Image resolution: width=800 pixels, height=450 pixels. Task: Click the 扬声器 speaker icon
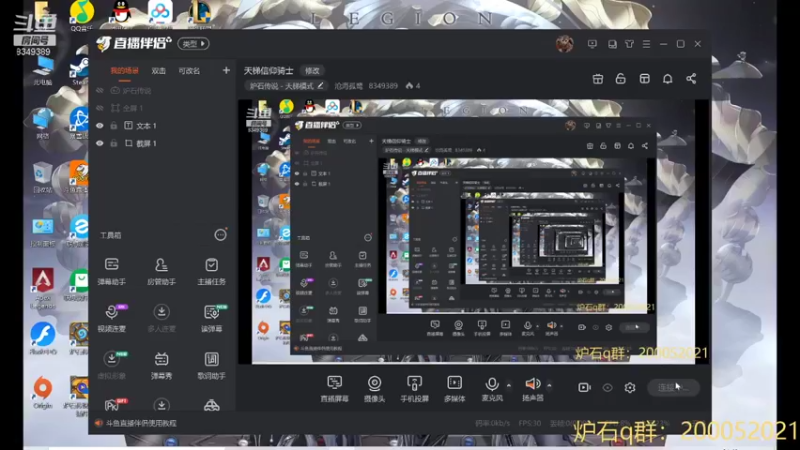532,384
